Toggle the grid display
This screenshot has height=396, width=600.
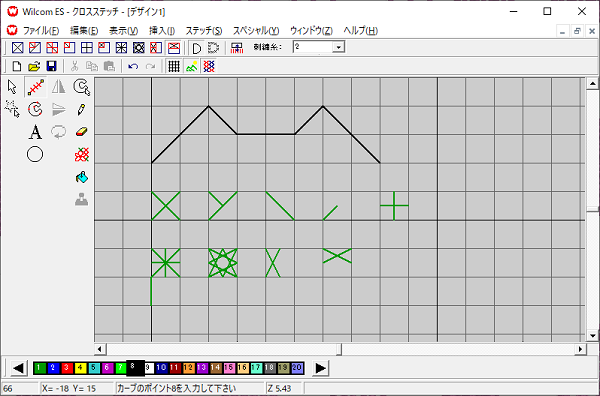174,67
